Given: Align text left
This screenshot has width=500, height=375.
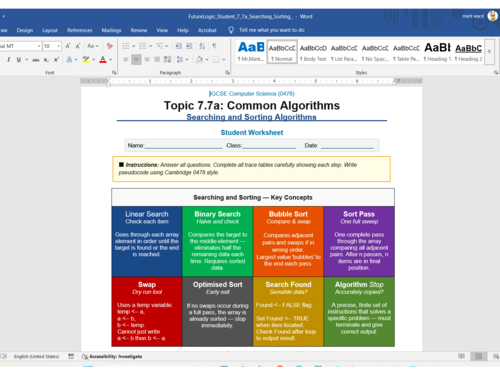Looking at the screenshot, I should click(126, 60).
